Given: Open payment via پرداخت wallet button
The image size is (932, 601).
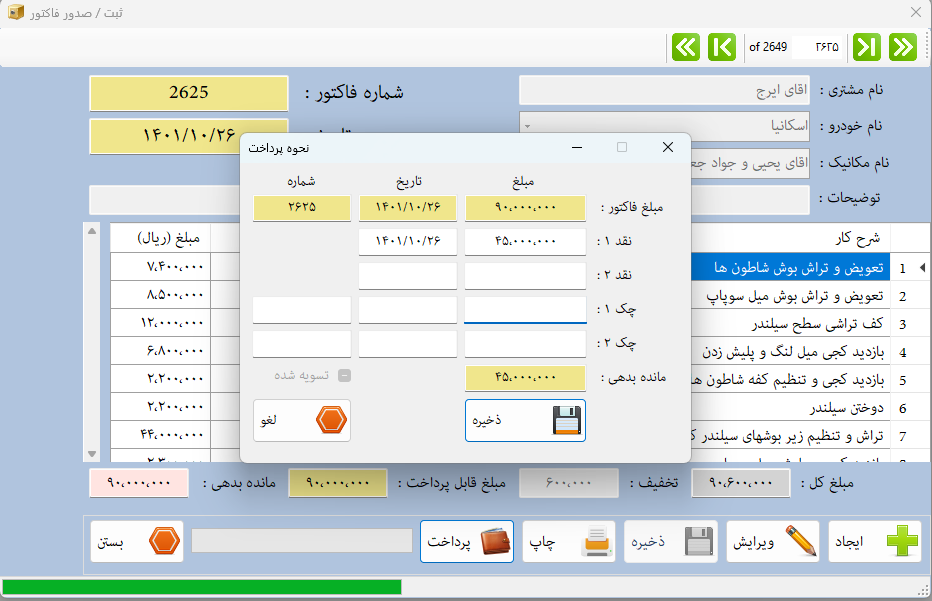Looking at the screenshot, I should 467,541.
